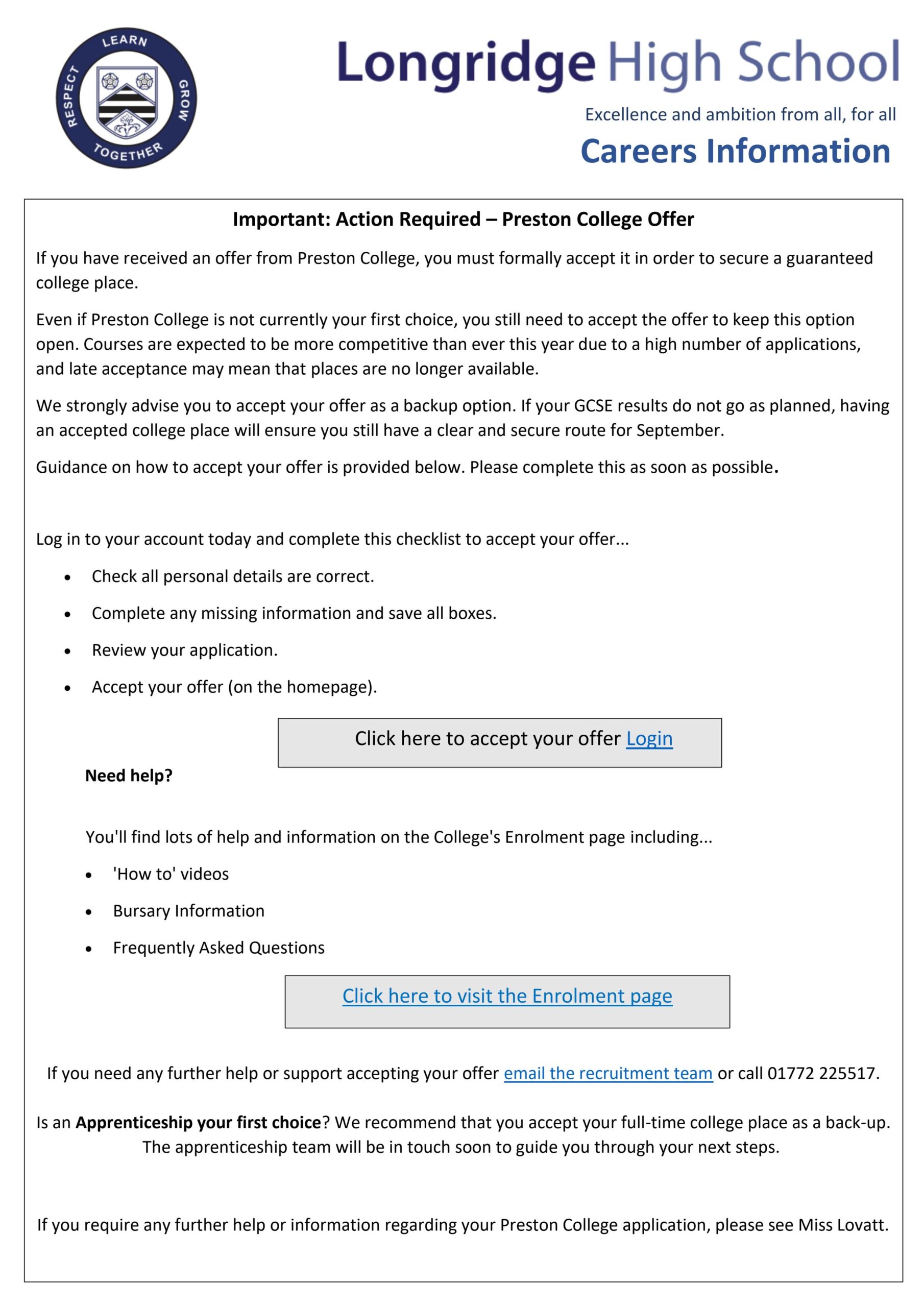Click the 'Review your application' bullet
Screen dimensions: 924x1307
(x=184, y=650)
